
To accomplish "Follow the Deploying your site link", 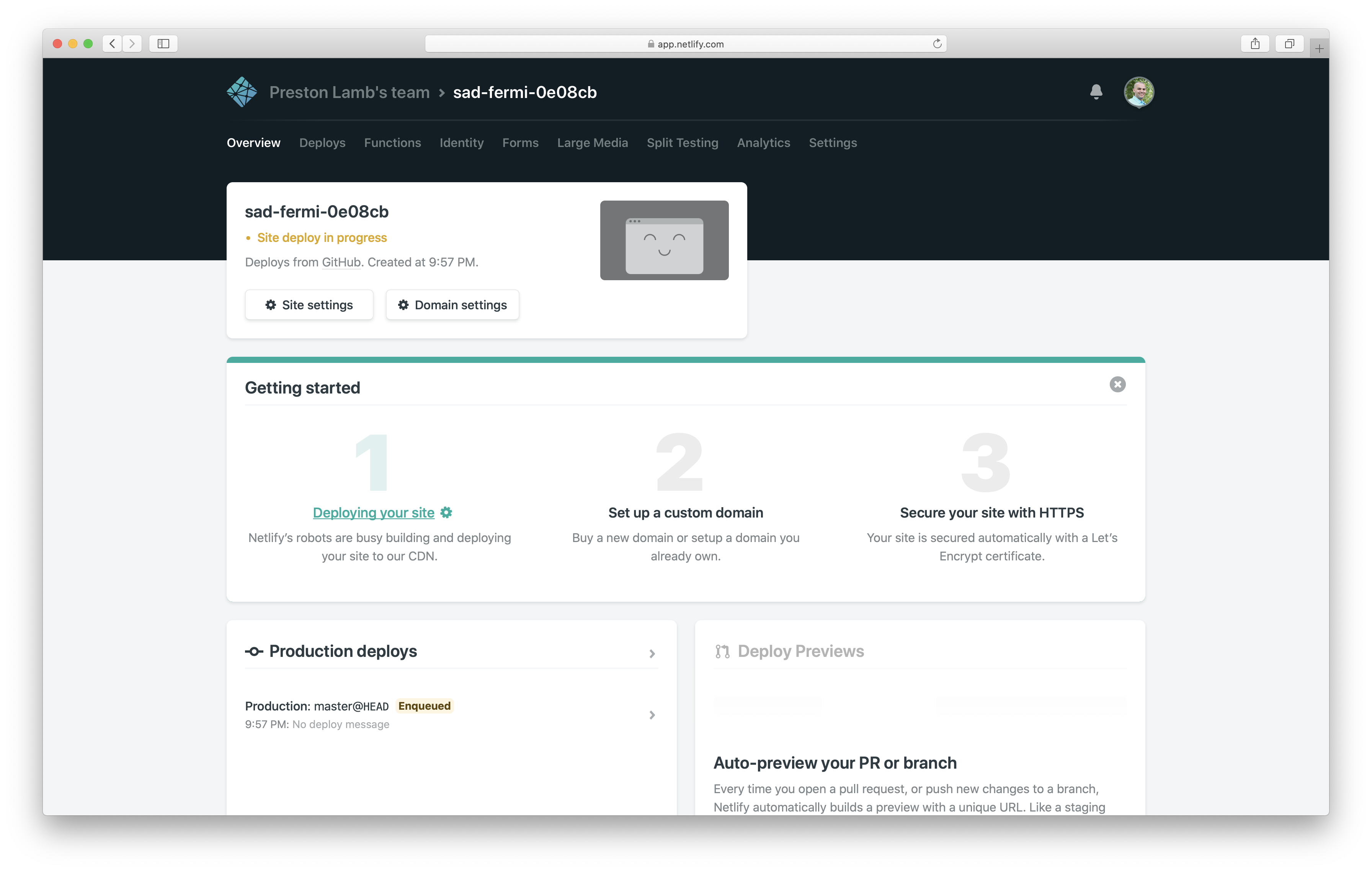I will click(x=373, y=513).
